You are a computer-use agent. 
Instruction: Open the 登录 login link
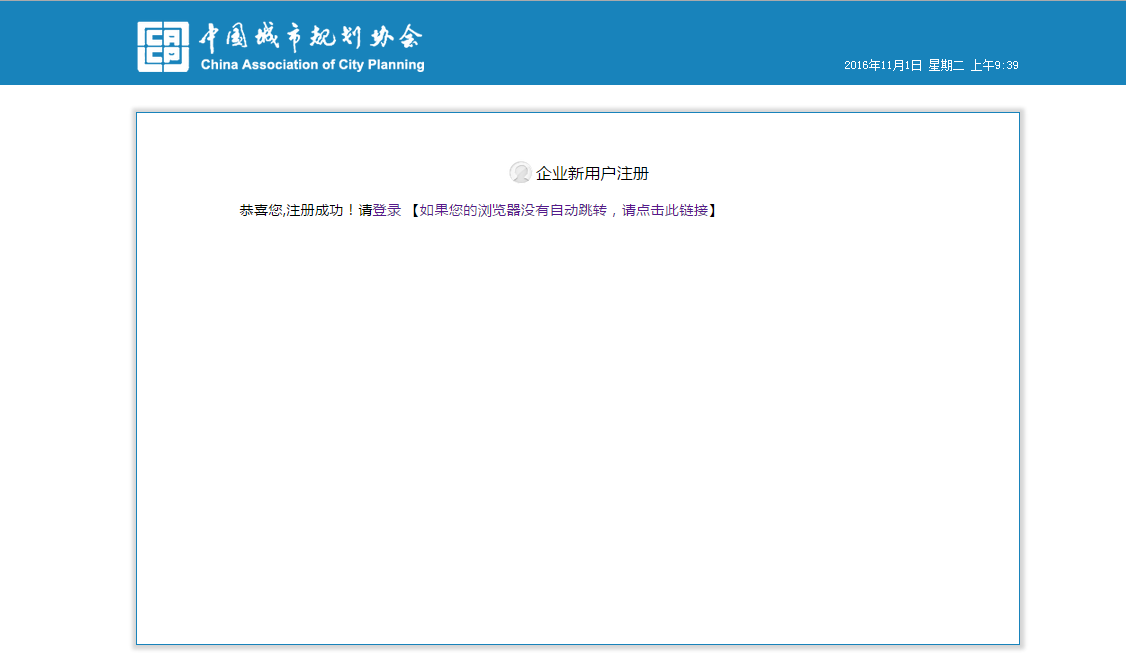coord(387,211)
